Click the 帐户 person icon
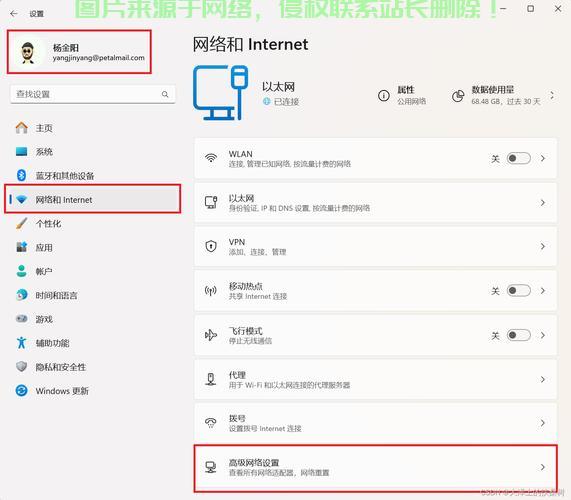The width and height of the screenshot is (571, 500). click(21, 271)
